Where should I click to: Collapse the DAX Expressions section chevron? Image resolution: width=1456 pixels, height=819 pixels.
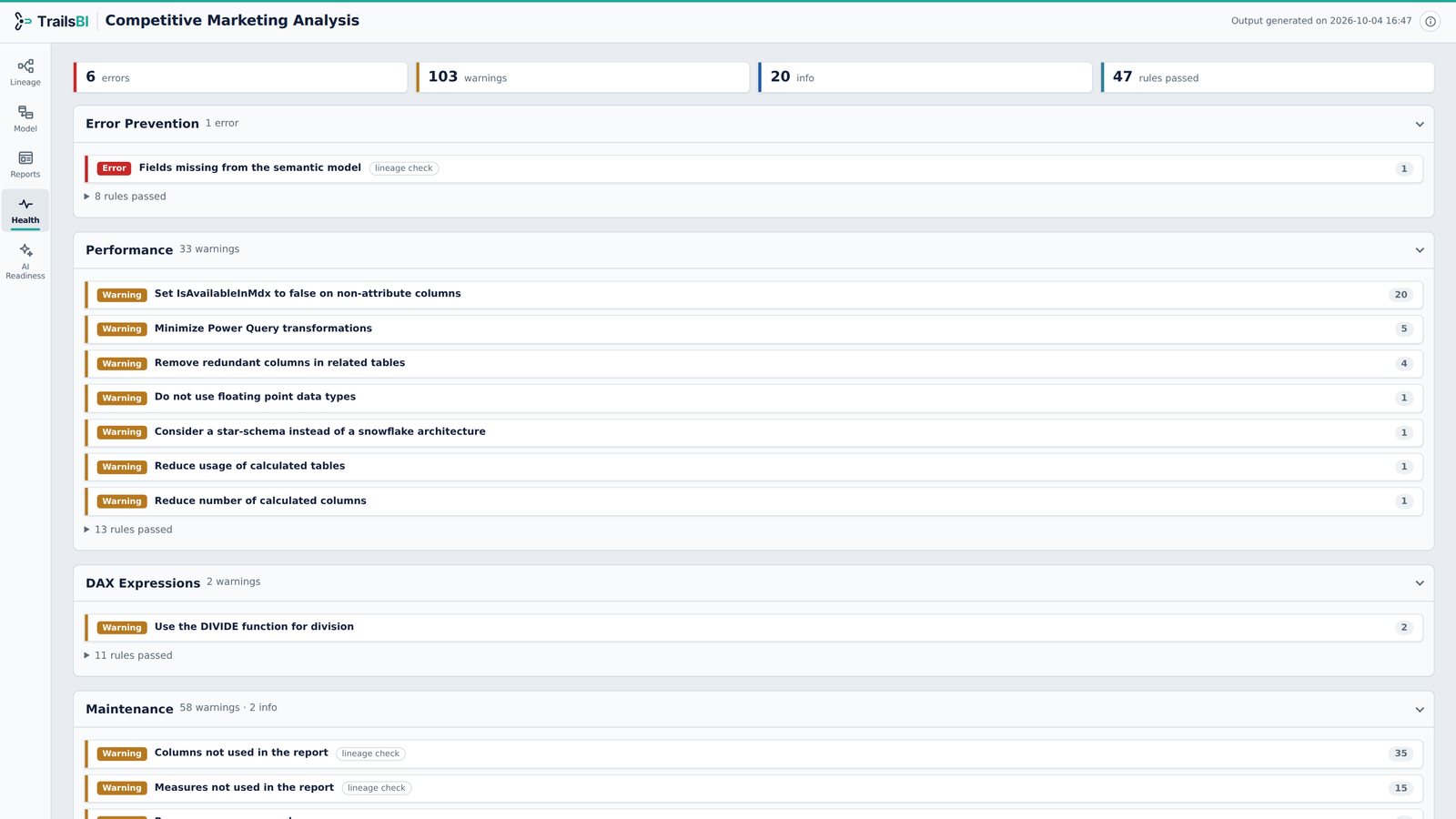coord(1420,583)
